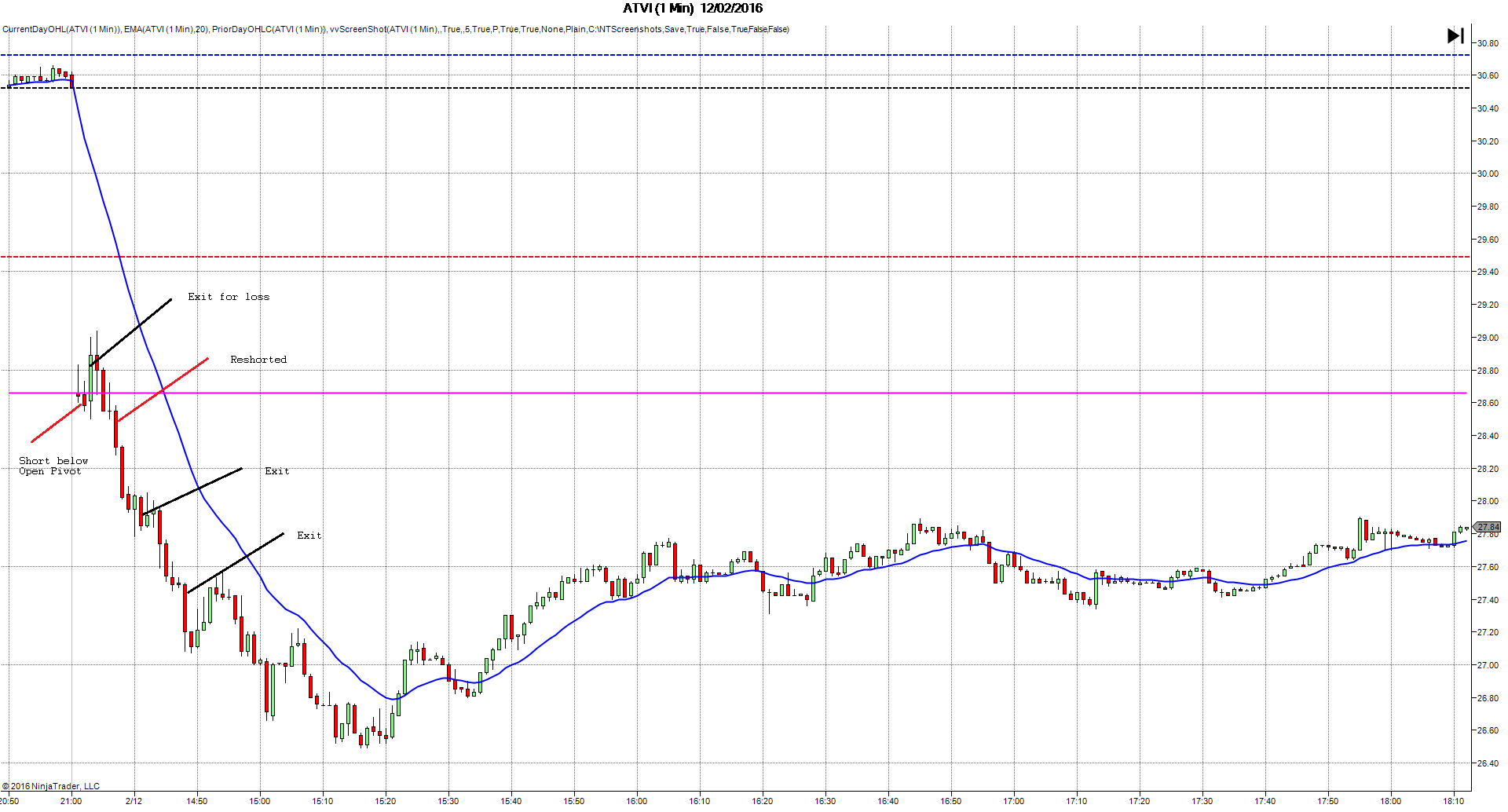Click the 16:40 time axis label
1508x812 pixels.
point(888,801)
